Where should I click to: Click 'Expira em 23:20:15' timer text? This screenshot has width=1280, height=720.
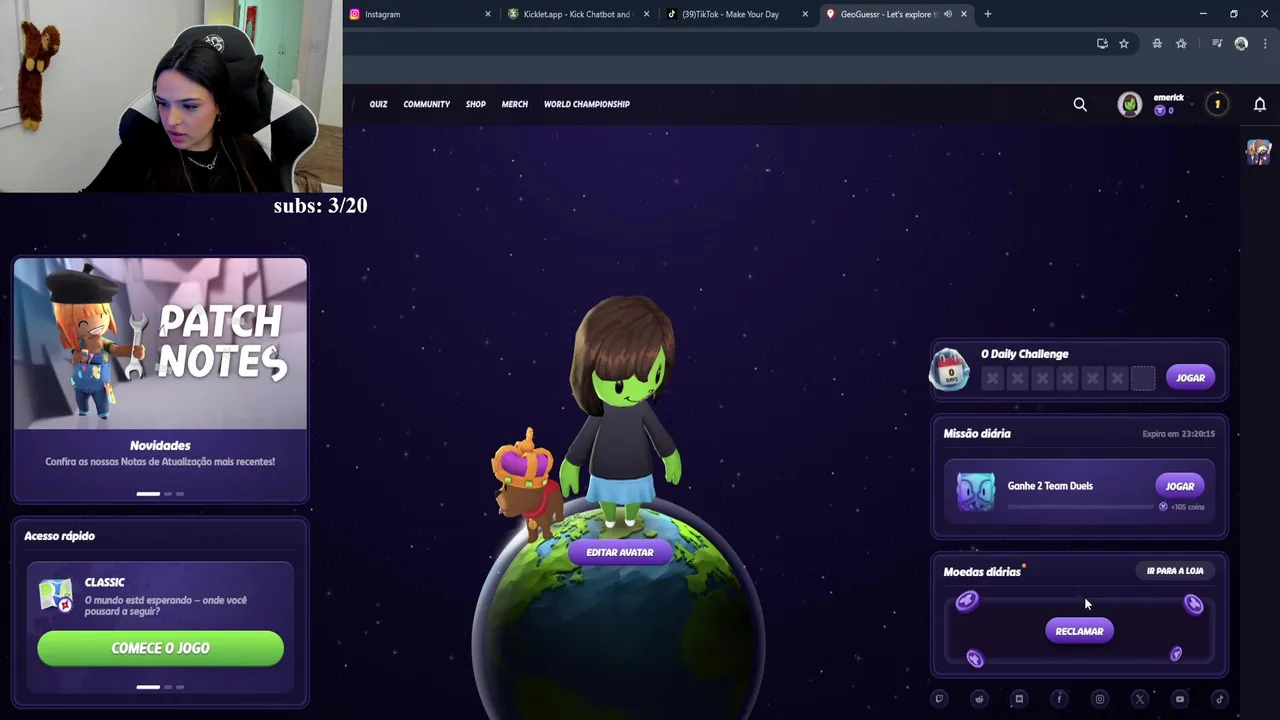(1179, 434)
